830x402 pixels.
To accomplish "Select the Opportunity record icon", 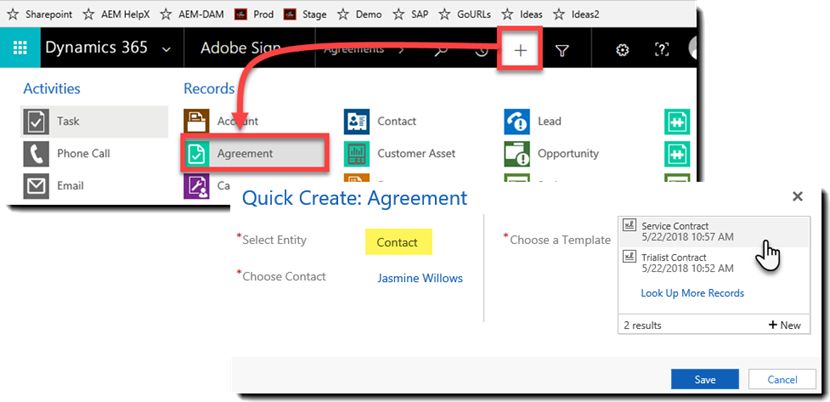I will (517, 154).
